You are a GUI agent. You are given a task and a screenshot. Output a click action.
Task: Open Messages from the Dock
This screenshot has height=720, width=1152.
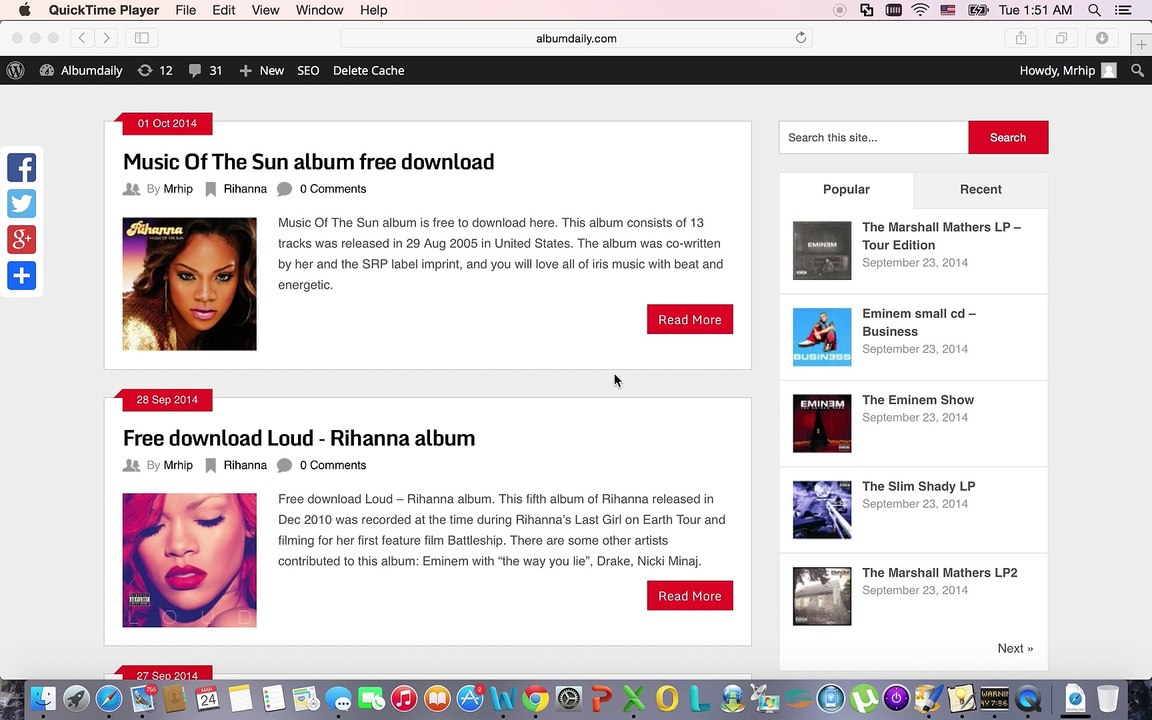pyautogui.click(x=338, y=699)
